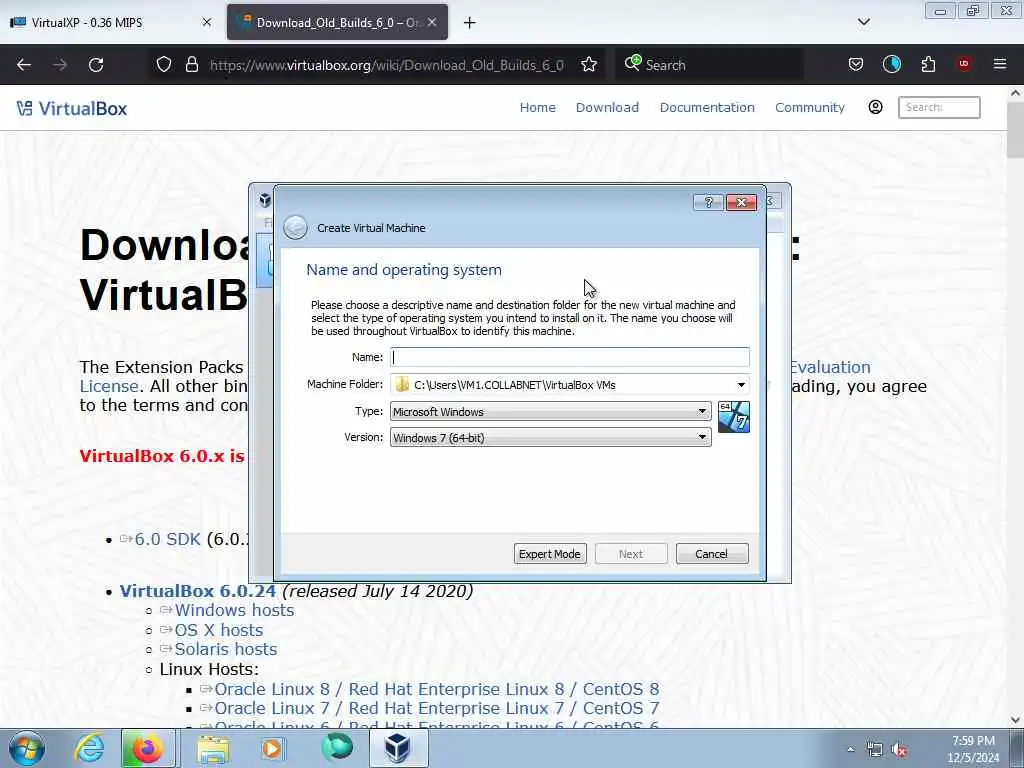Bookmark this page with the star icon
The height and width of the screenshot is (768, 1024).
tap(589, 65)
